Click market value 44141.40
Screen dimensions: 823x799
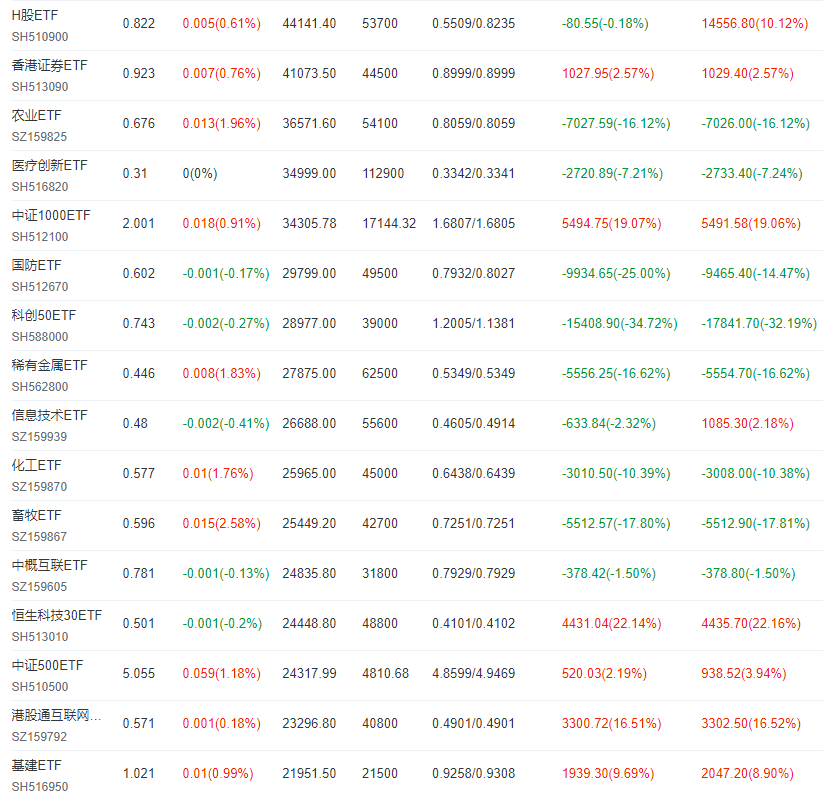[x=309, y=24]
